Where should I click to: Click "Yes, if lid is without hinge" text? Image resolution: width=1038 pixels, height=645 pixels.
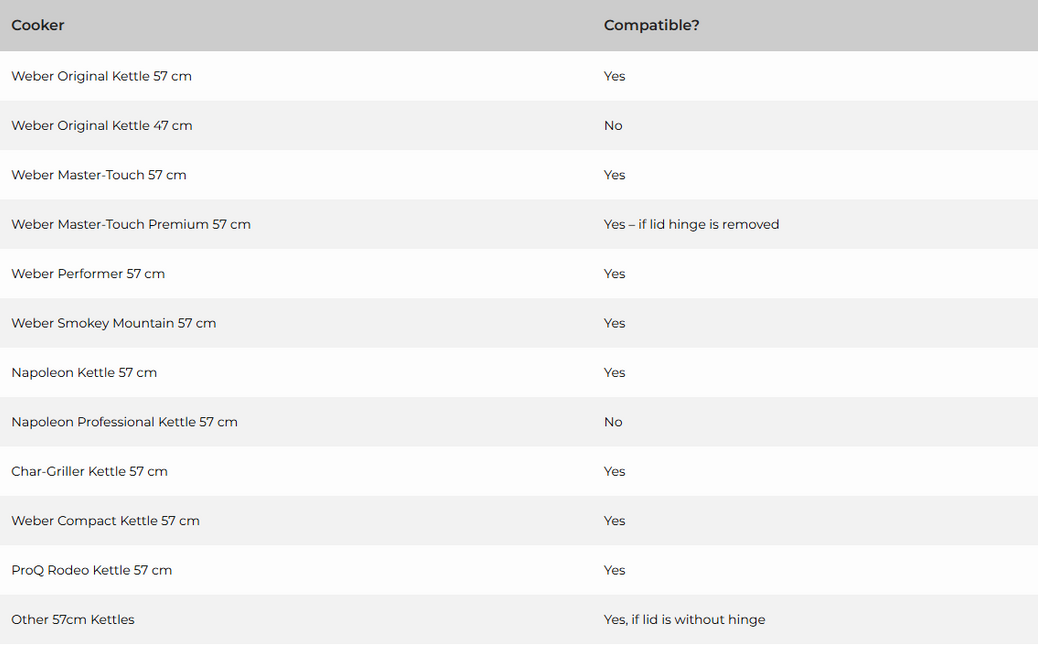coord(684,620)
